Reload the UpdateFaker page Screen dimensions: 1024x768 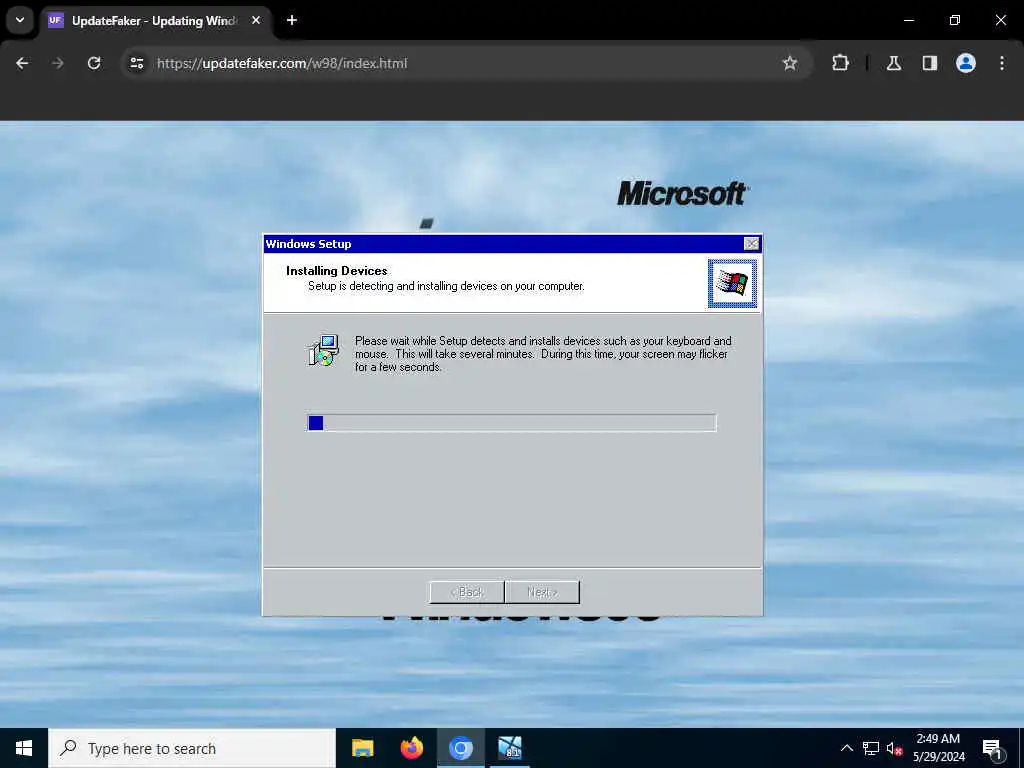[94, 63]
